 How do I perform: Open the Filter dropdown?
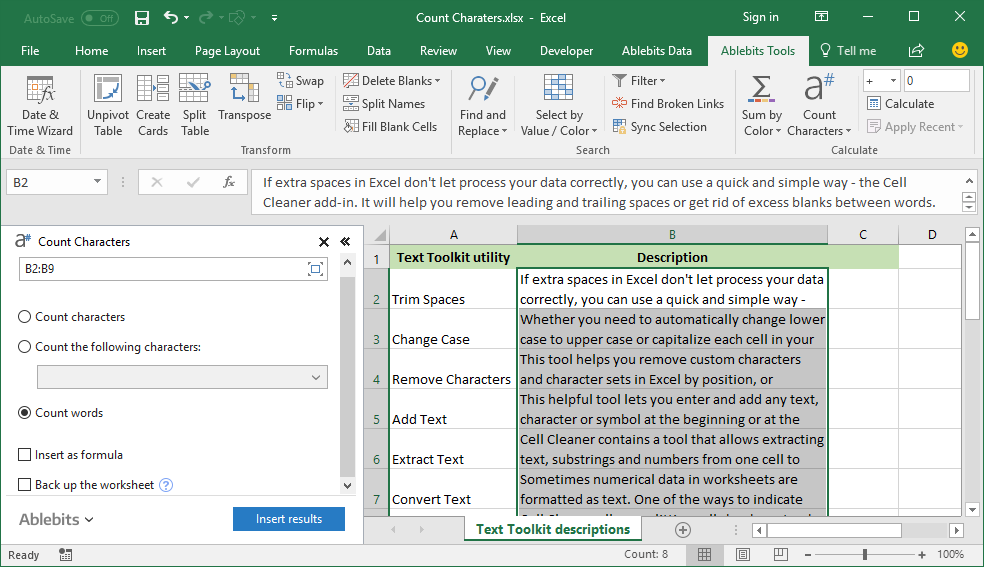pos(662,81)
